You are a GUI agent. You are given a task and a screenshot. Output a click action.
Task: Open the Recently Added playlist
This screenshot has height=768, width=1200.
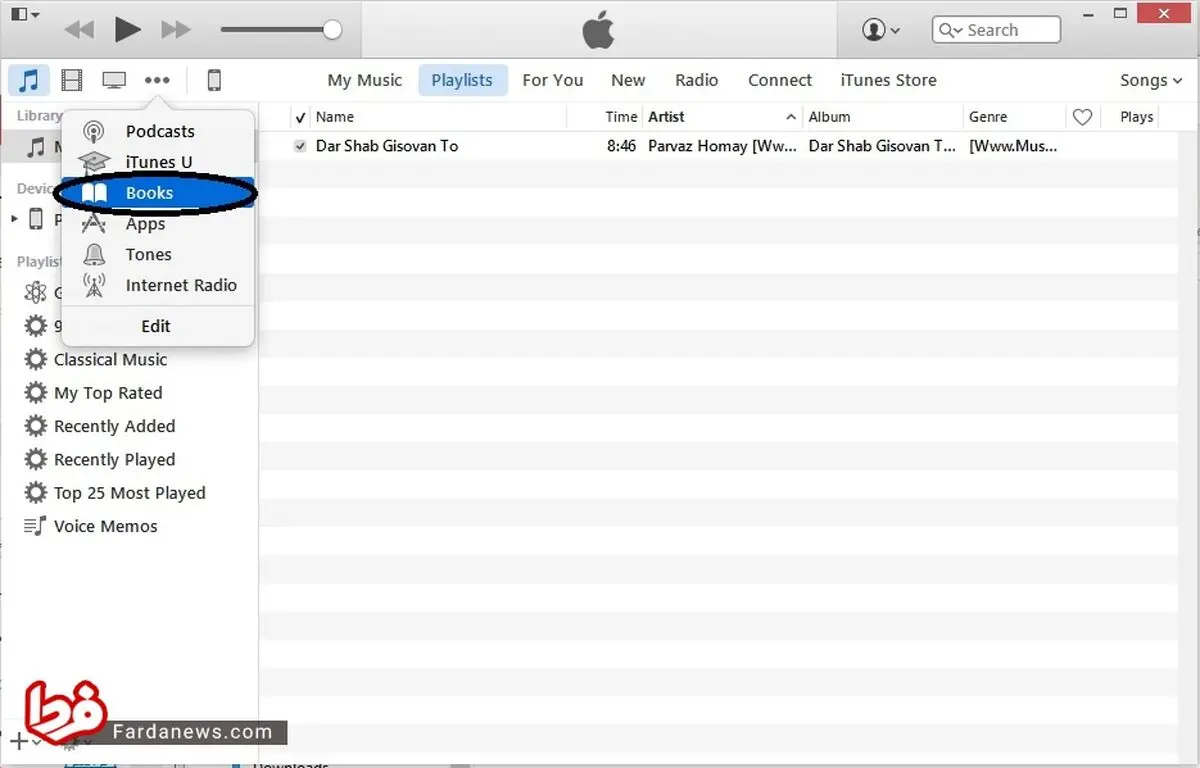tap(114, 426)
